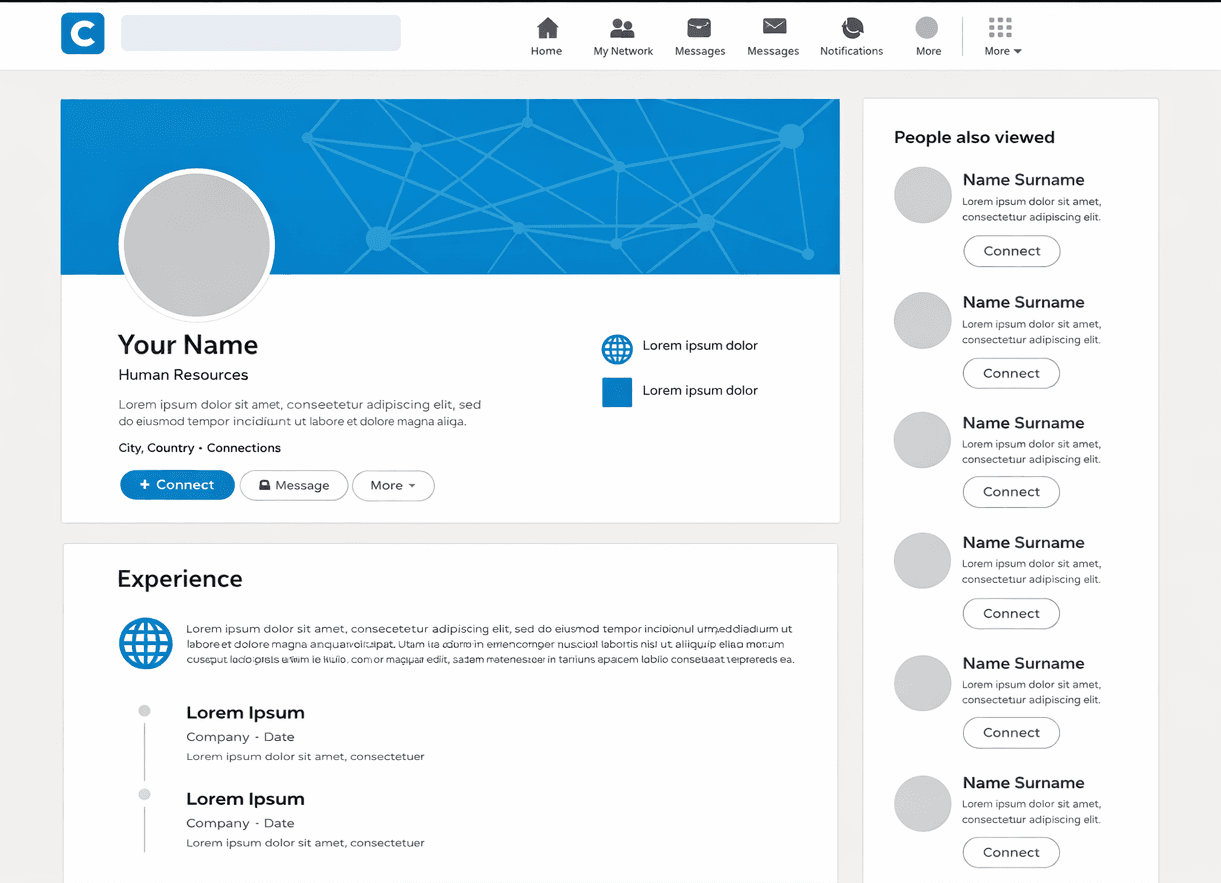Open the large profile photo placeholder
The image size is (1221, 883).
click(197, 245)
